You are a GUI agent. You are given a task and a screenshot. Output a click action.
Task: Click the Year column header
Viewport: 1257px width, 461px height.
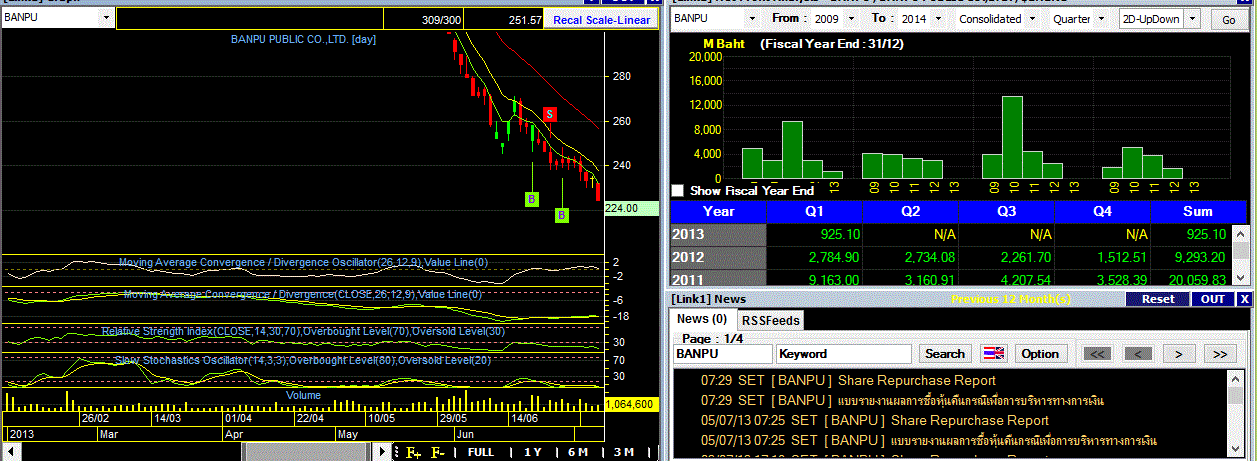tap(718, 212)
